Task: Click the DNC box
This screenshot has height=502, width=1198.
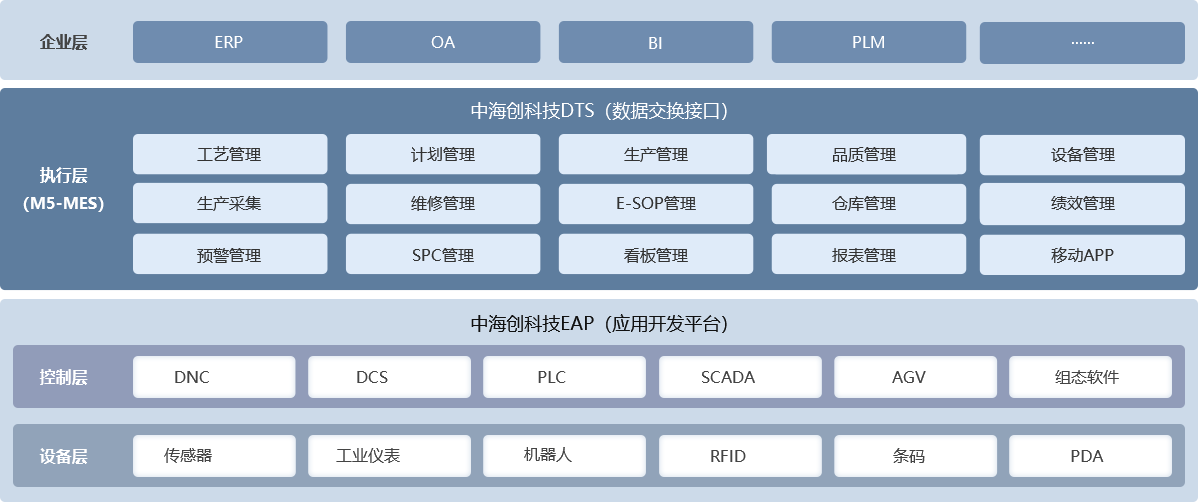Action: point(214,377)
